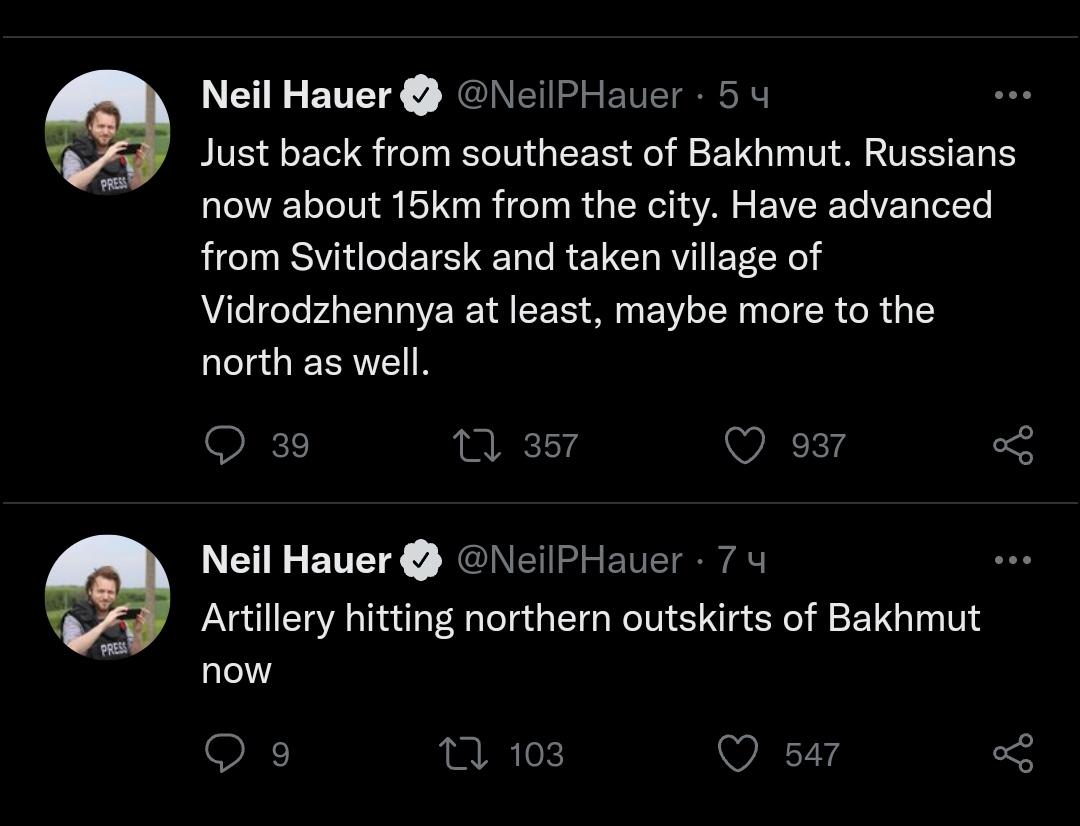This screenshot has width=1080, height=826.
Task: Like the tweet with 937 likes
Action: coord(744,445)
